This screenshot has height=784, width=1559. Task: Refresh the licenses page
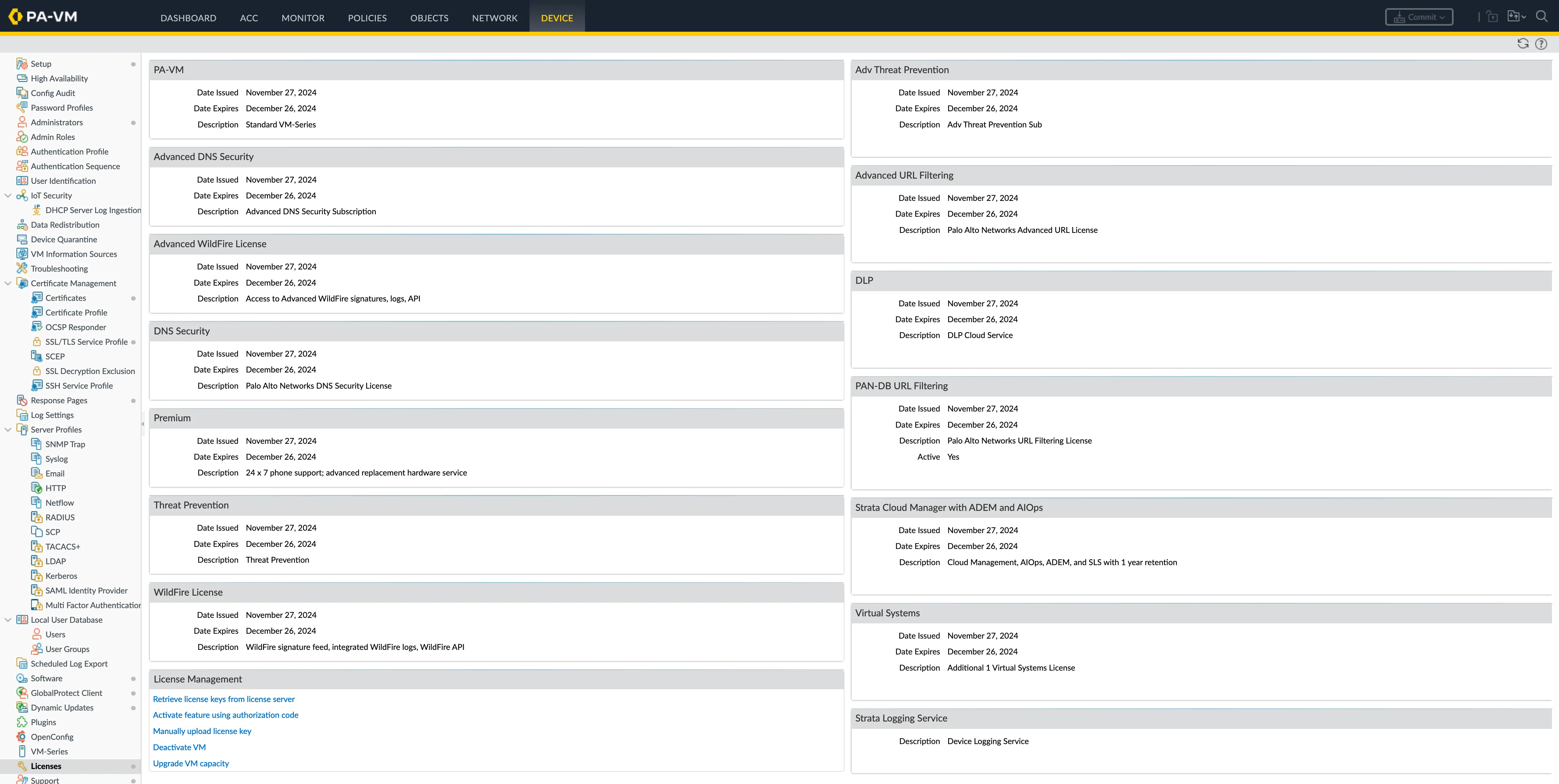1523,44
